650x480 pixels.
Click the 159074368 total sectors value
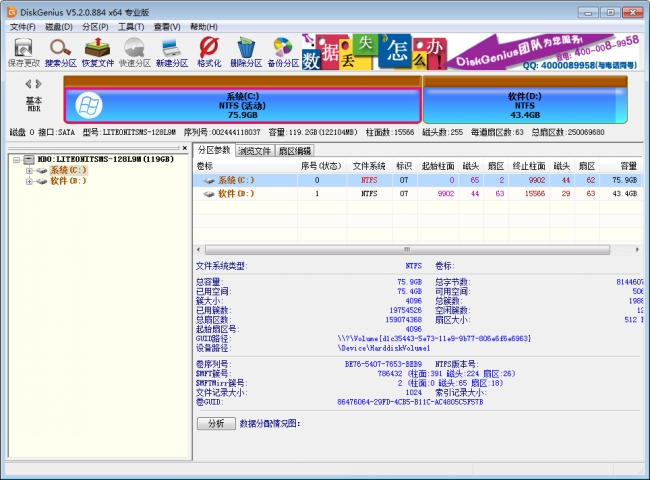405,320
